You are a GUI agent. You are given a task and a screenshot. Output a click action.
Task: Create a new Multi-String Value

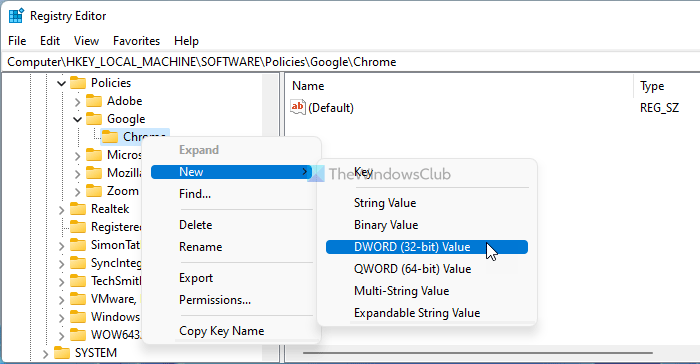tap(427, 291)
